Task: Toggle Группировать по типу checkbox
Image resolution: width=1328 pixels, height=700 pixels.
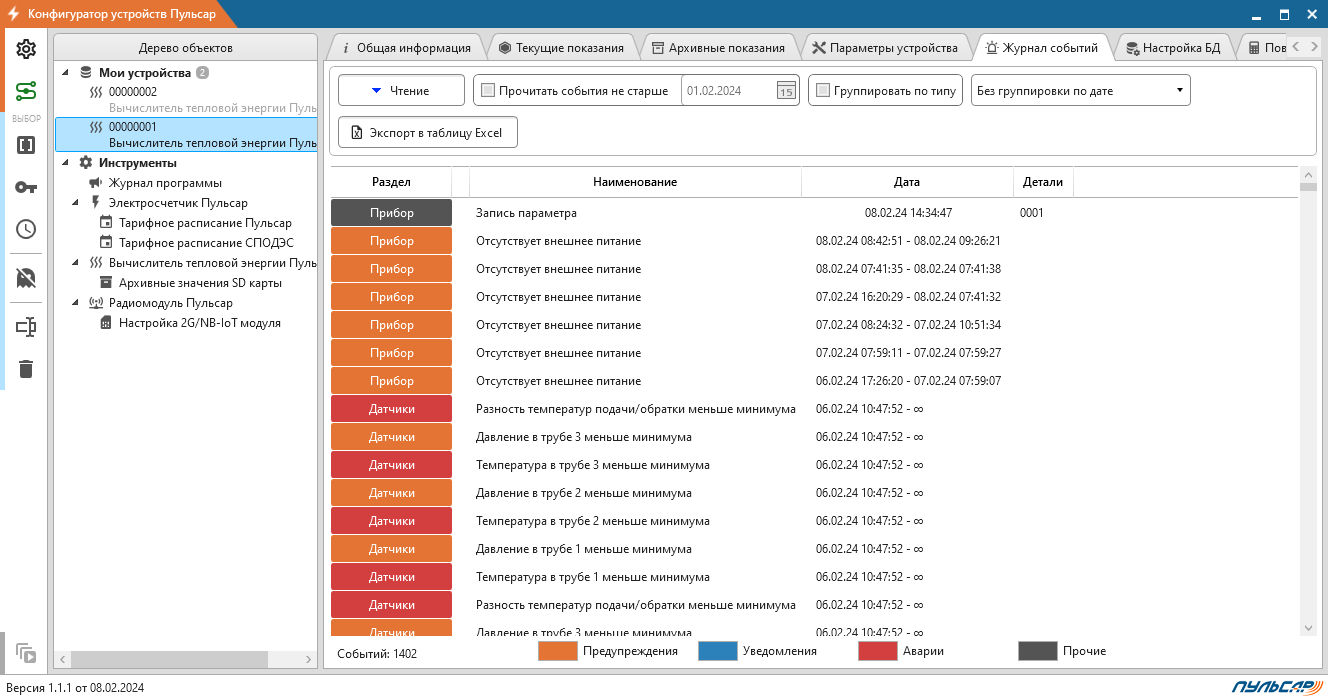Action: coord(823,91)
